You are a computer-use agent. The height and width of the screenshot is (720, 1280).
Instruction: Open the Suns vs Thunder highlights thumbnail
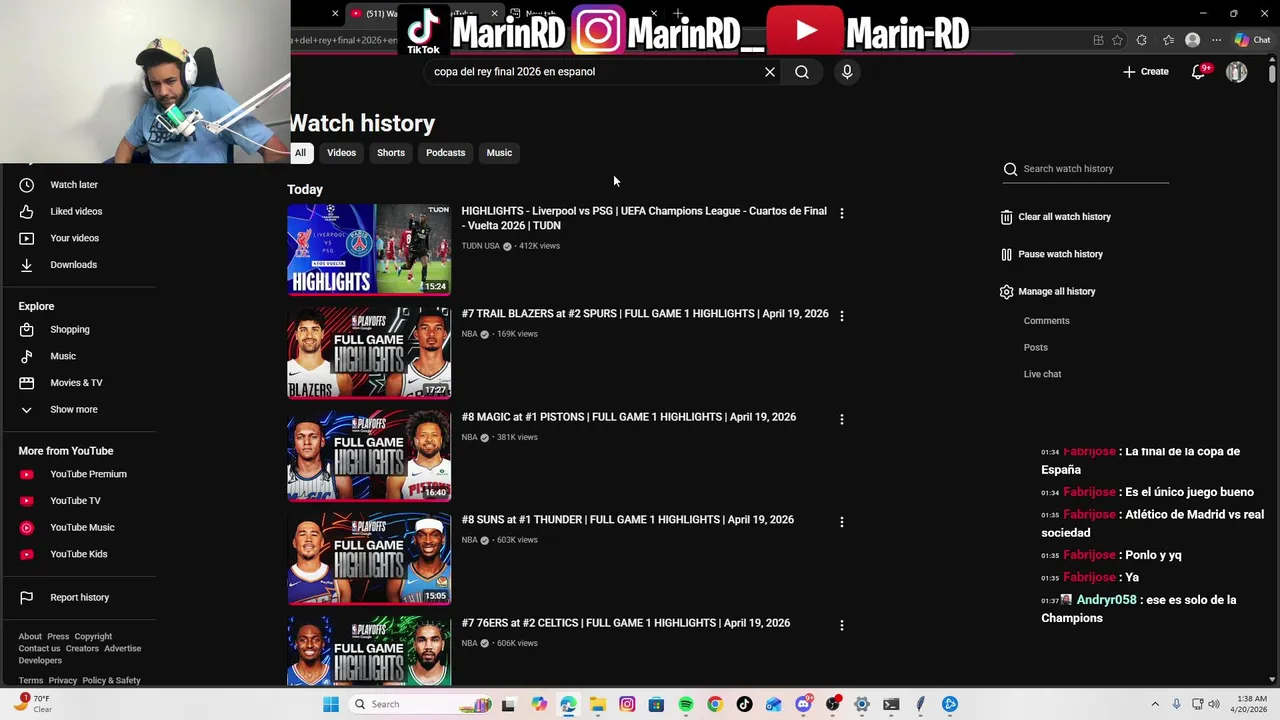369,559
